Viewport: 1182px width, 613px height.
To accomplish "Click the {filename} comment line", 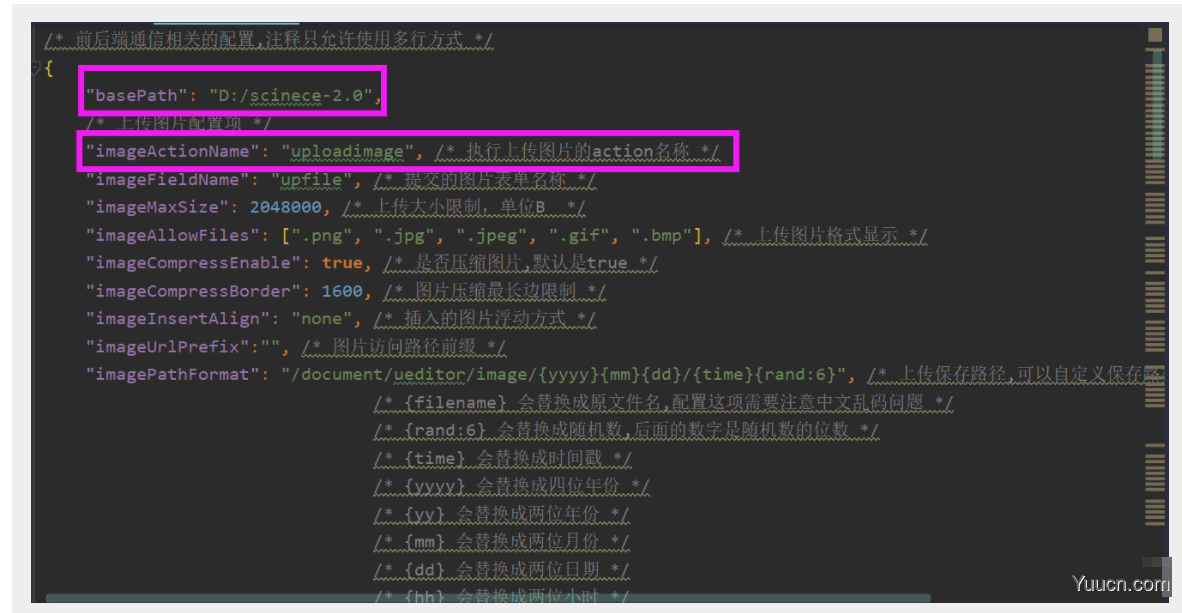I will pos(663,403).
